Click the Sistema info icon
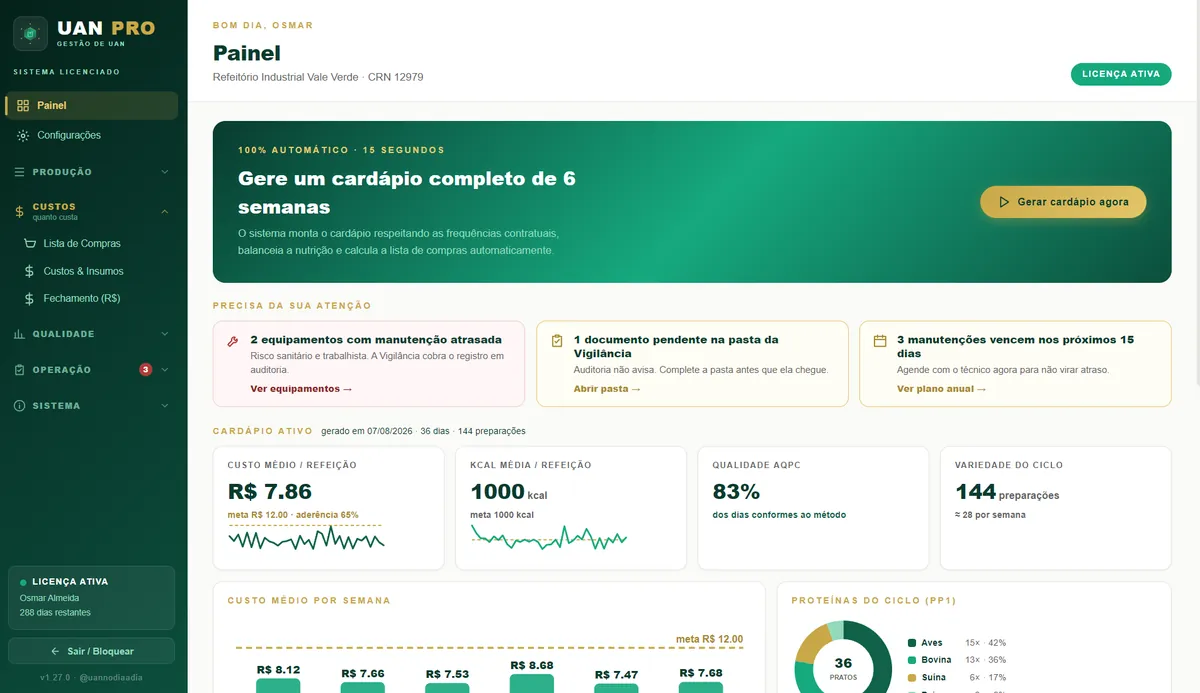This screenshot has width=1200, height=693. [20, 406]
